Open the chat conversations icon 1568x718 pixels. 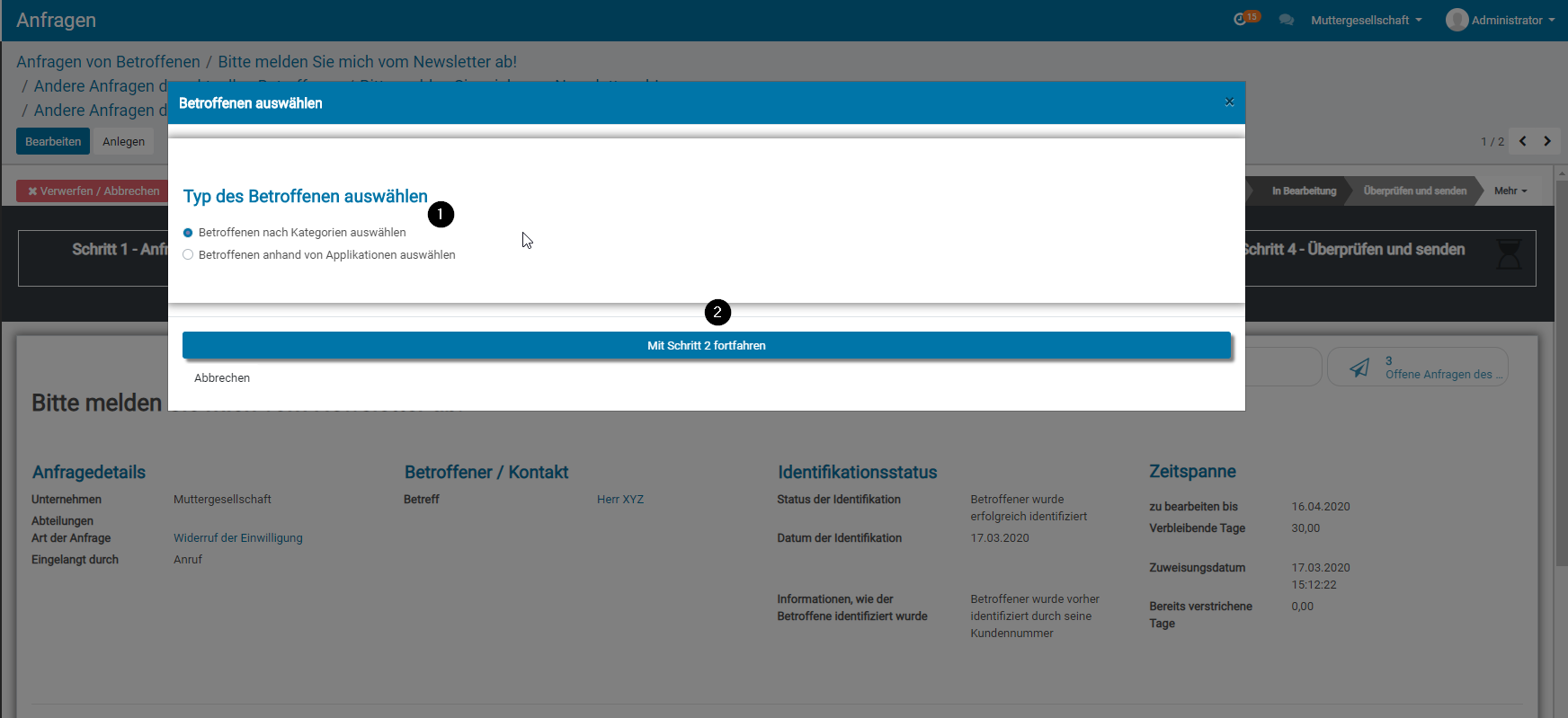1287,20
